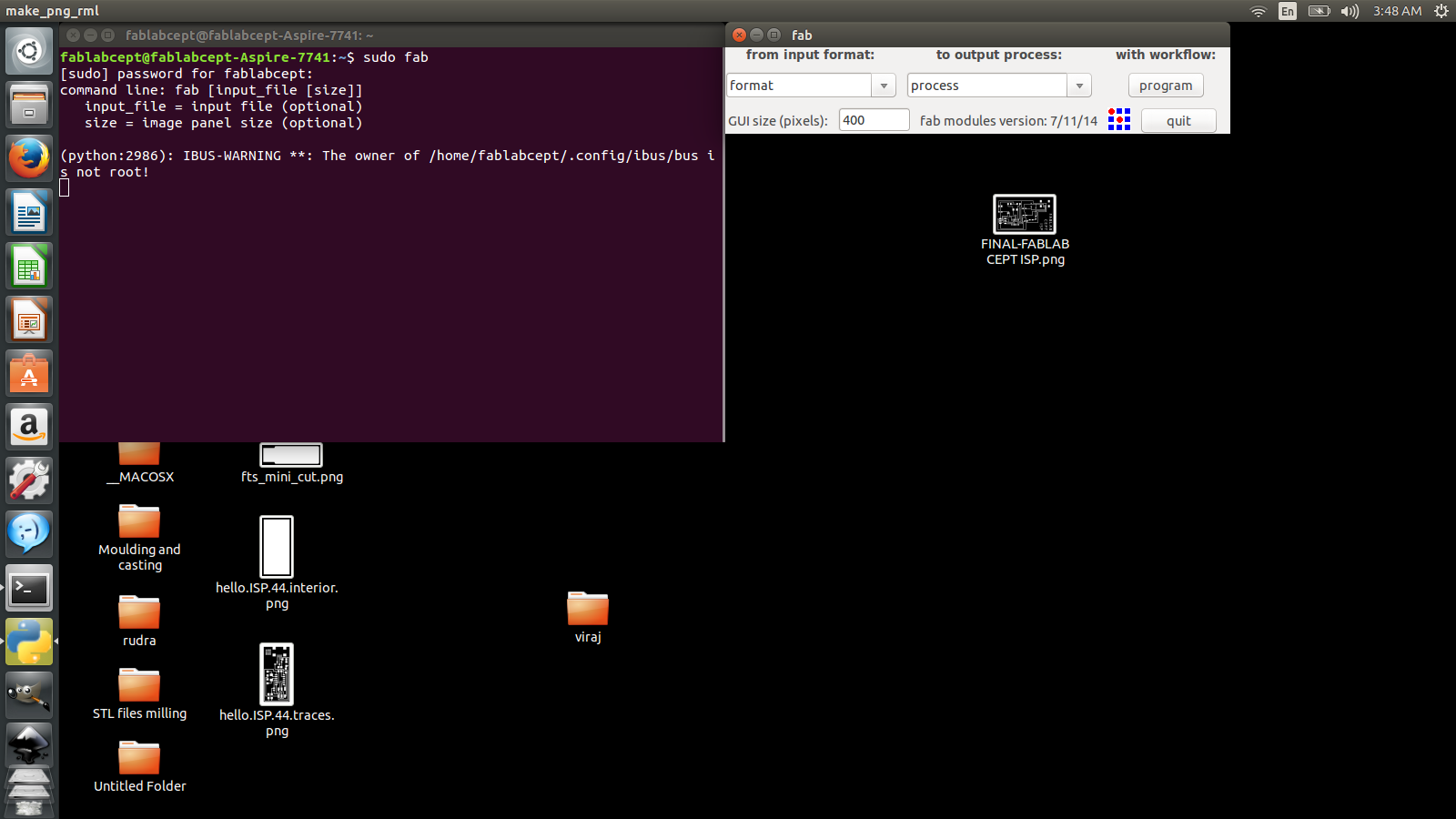The width and height of the screenshot is (1456, 819).
Task: Open the sound volume indicator
Action: pyautogui.click(x=1350, y=11)
